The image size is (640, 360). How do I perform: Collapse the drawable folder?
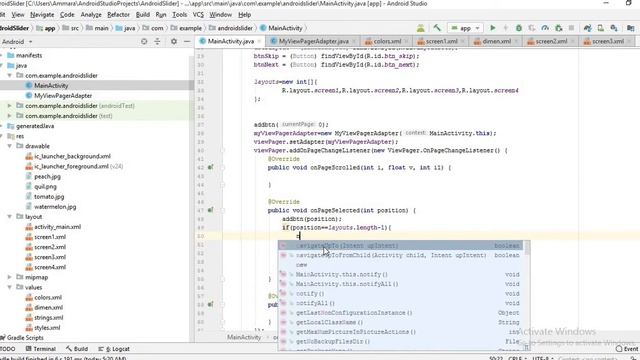tap(9, 146)
